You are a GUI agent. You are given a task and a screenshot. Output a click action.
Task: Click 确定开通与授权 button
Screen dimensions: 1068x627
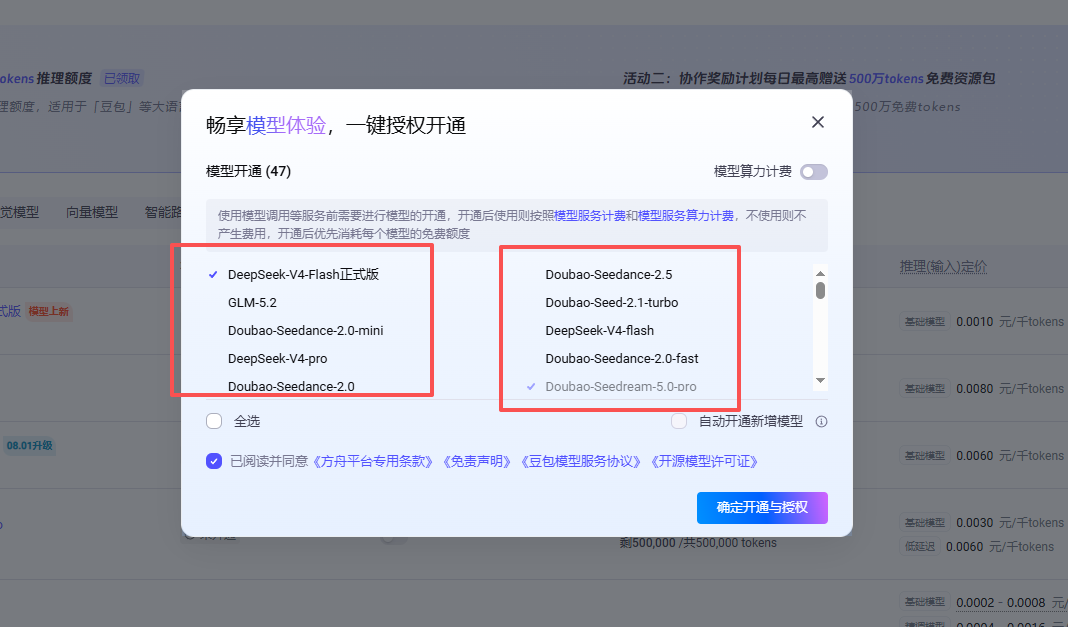(x=762, y=508)
